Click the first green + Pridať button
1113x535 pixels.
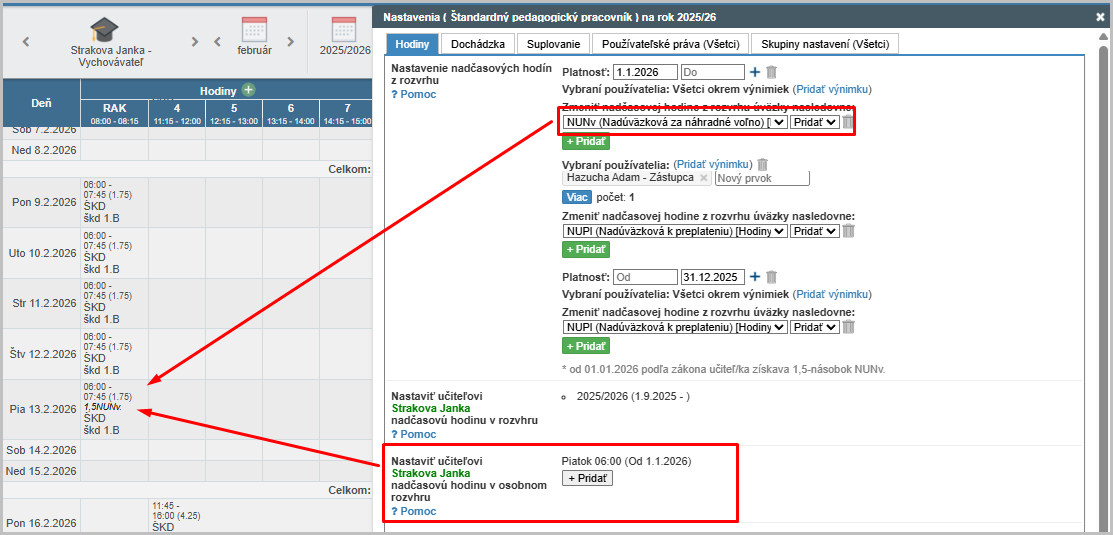click(586, 142)
